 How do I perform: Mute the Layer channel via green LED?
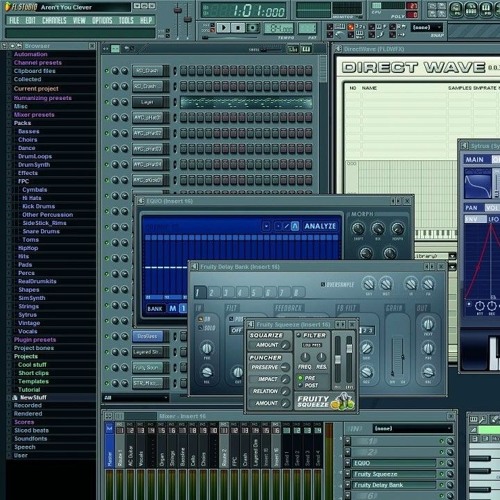(107, 102)
